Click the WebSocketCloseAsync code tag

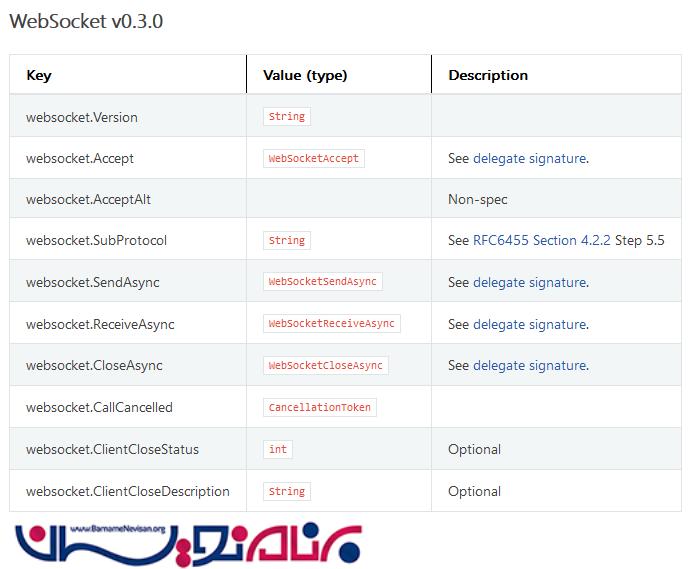click(x=325, y=365)
